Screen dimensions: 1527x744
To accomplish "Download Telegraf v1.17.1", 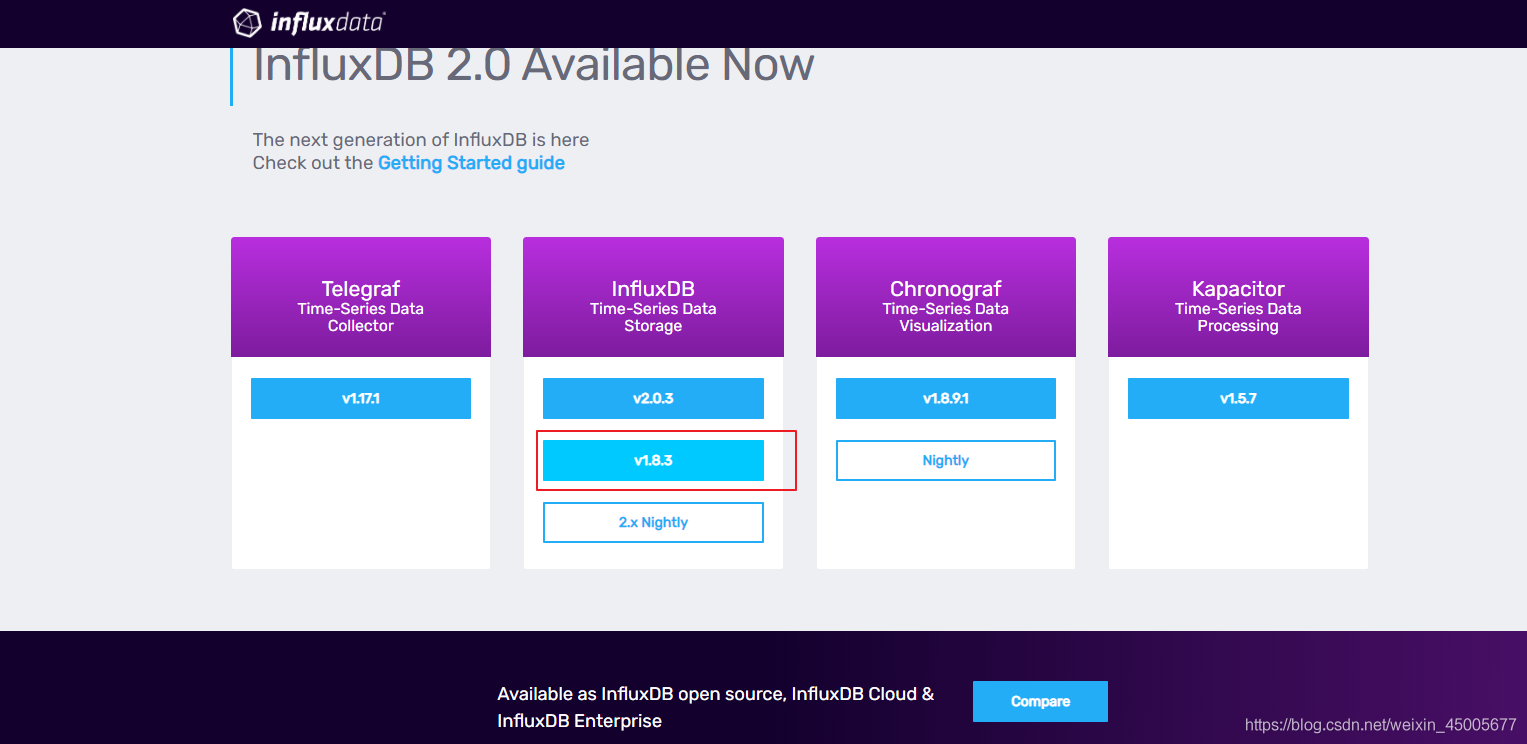I will [x=361, y=398].
